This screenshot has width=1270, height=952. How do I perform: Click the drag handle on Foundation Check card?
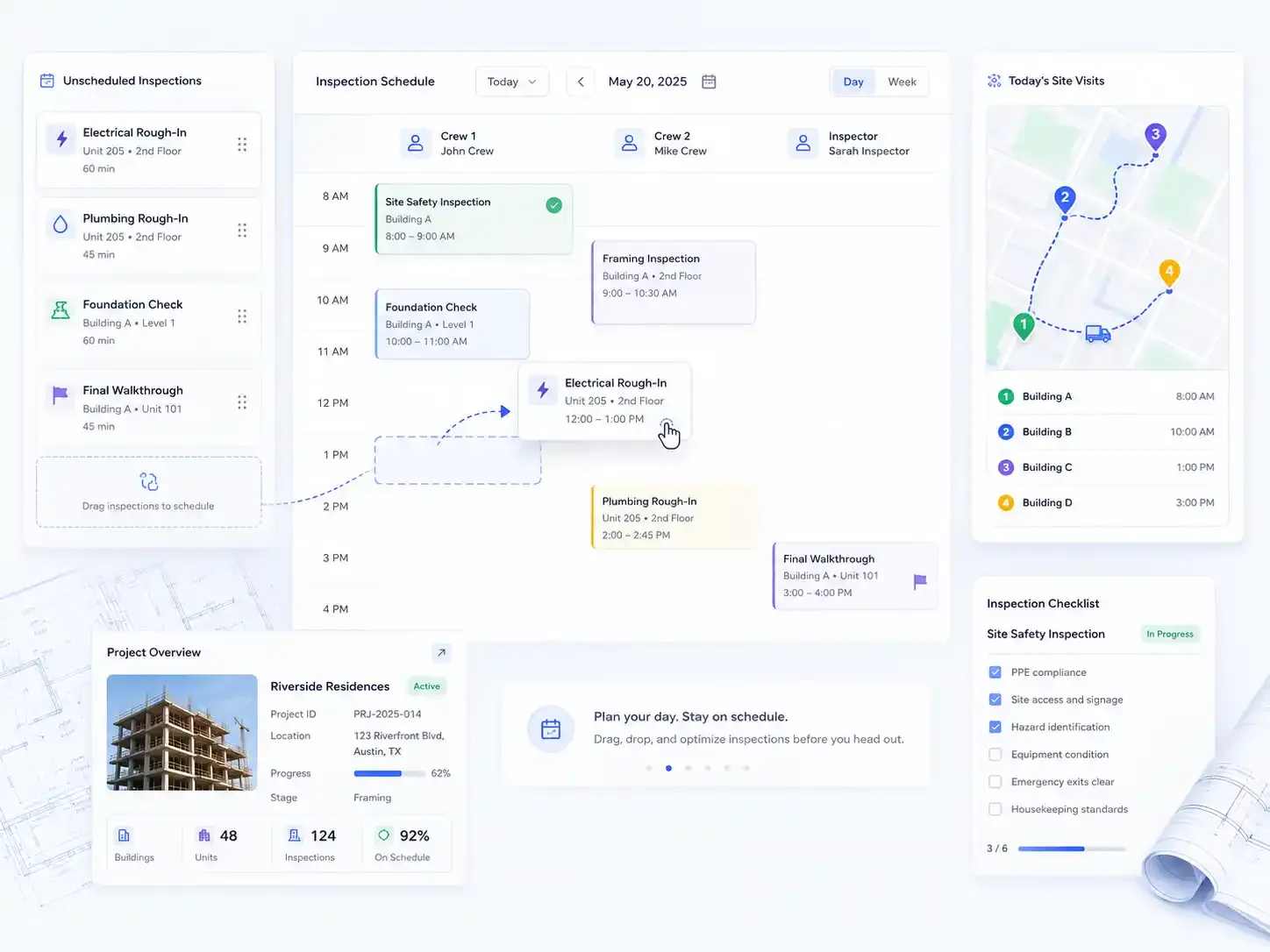(242, 316)
